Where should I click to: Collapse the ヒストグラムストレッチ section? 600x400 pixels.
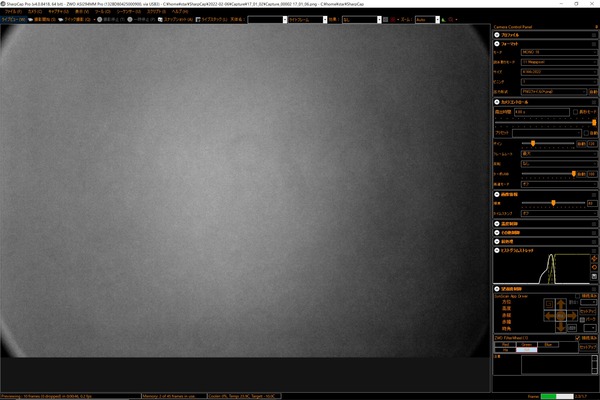[x=497, y=250]
